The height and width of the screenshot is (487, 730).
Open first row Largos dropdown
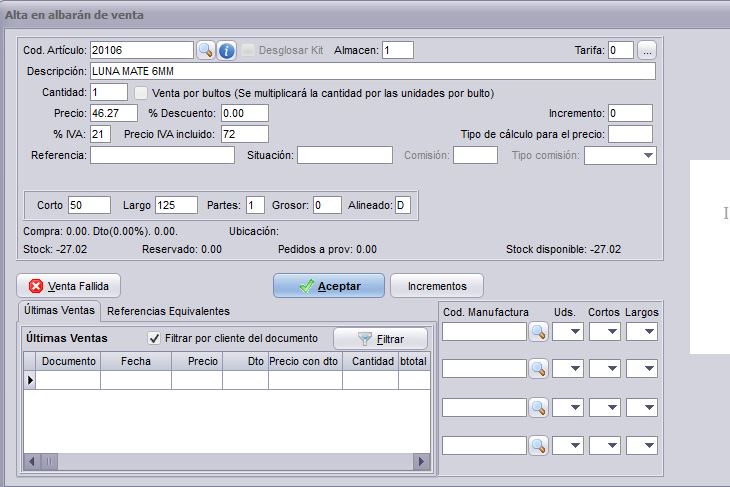642,332
